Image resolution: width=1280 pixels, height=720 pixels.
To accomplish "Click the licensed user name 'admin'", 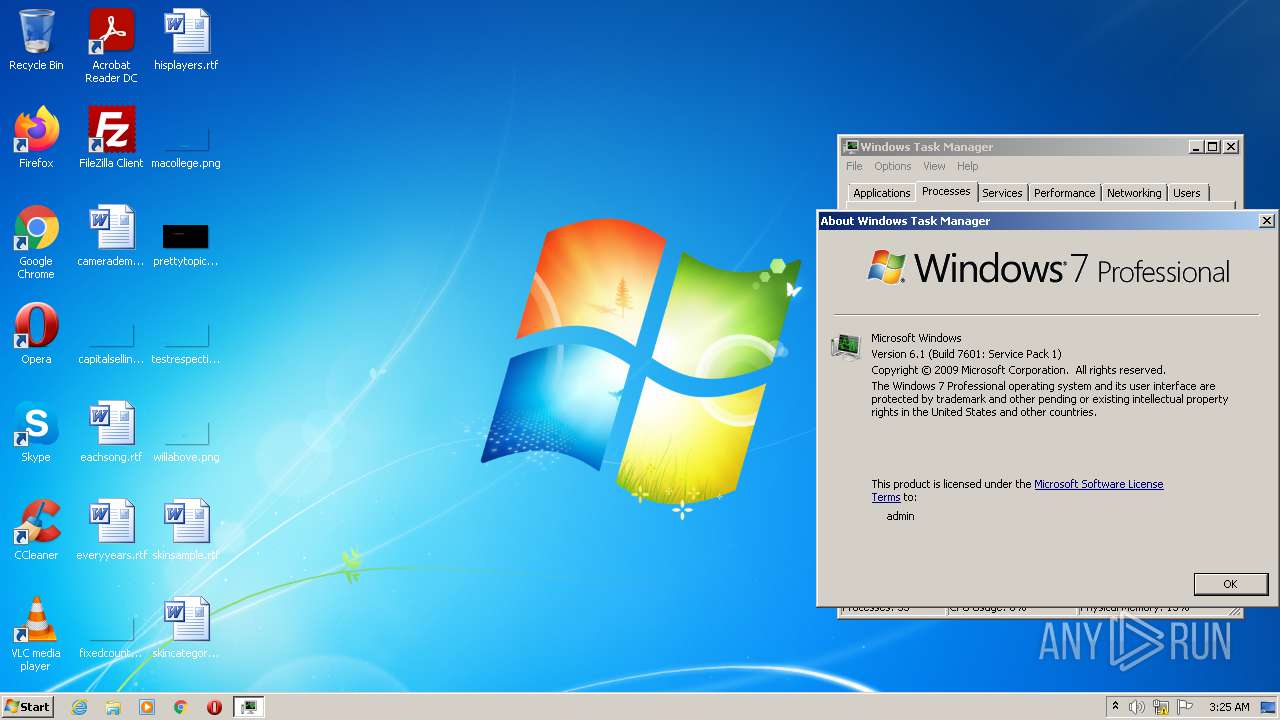I will [900, 516].
